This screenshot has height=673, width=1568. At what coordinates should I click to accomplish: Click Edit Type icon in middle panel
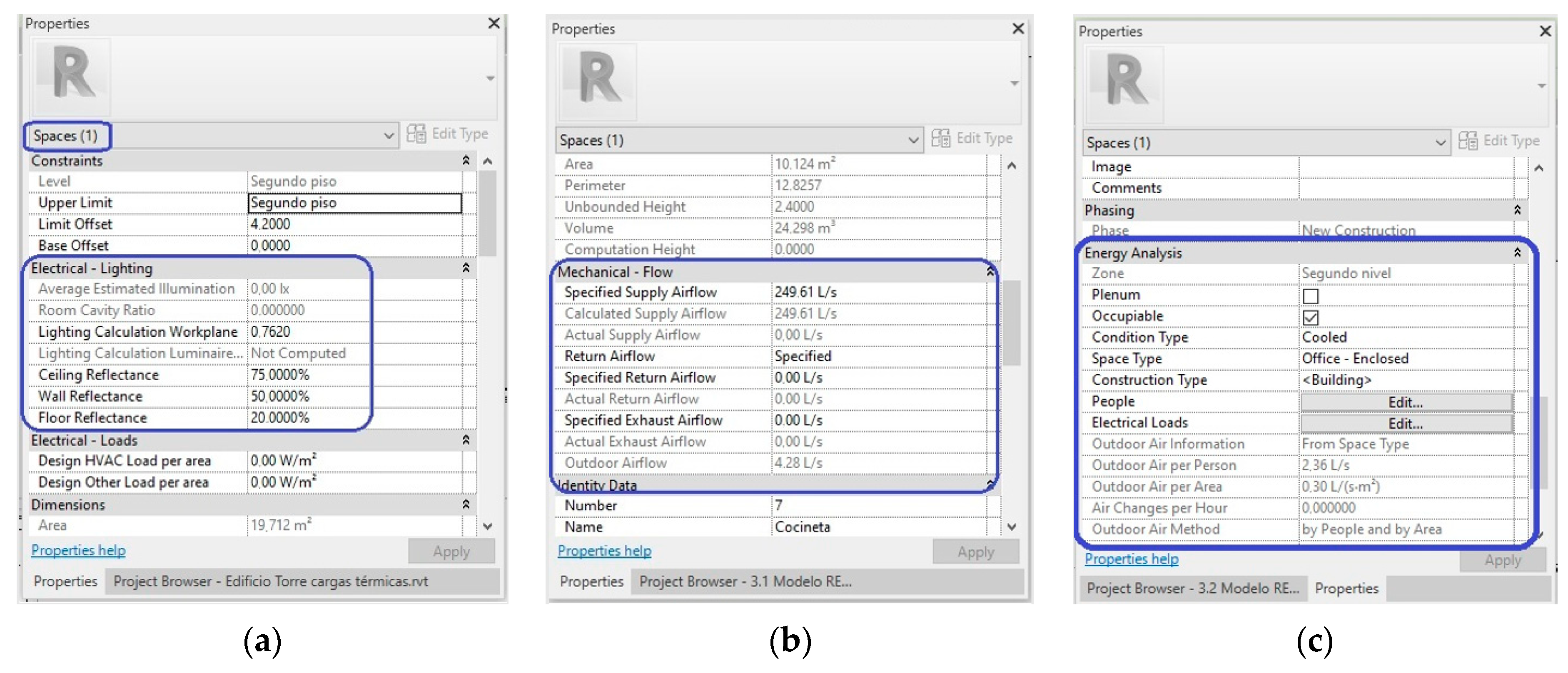(x=940, y=138)
